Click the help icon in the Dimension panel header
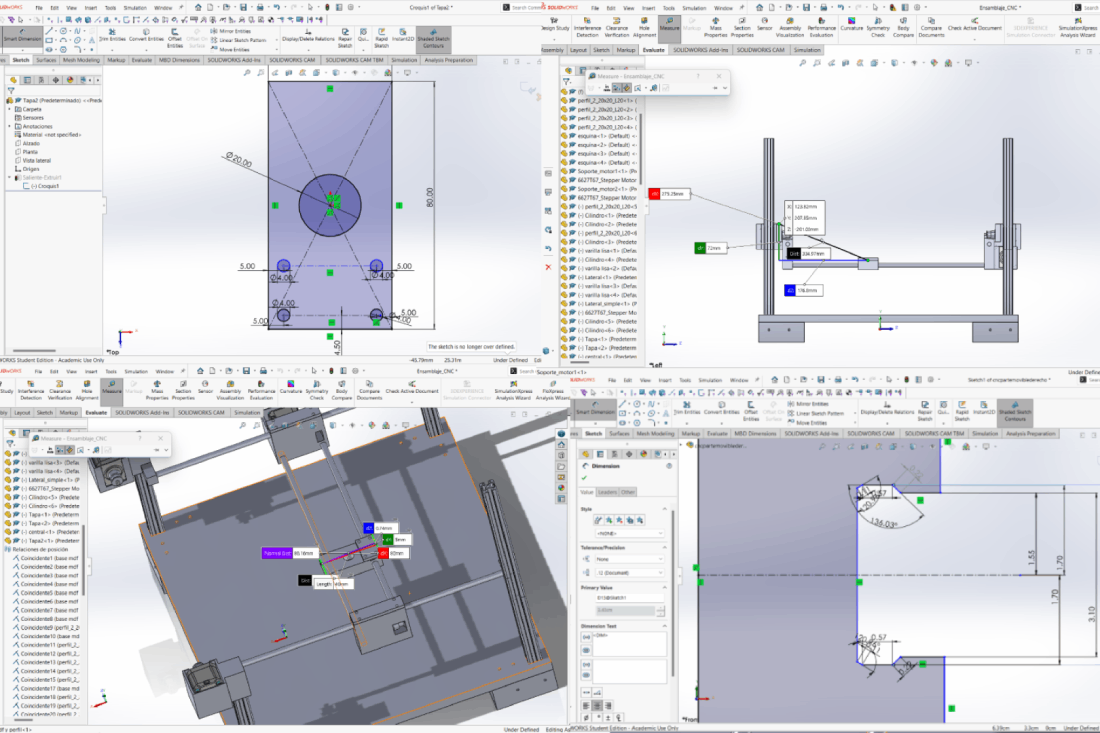 669,466
